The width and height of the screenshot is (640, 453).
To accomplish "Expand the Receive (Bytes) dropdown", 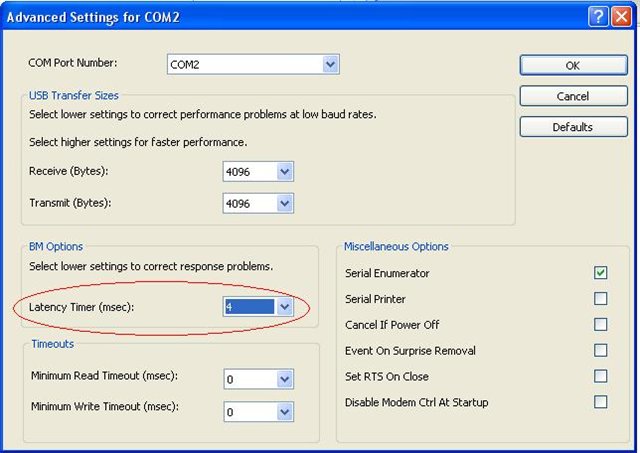I will [284, 171].
